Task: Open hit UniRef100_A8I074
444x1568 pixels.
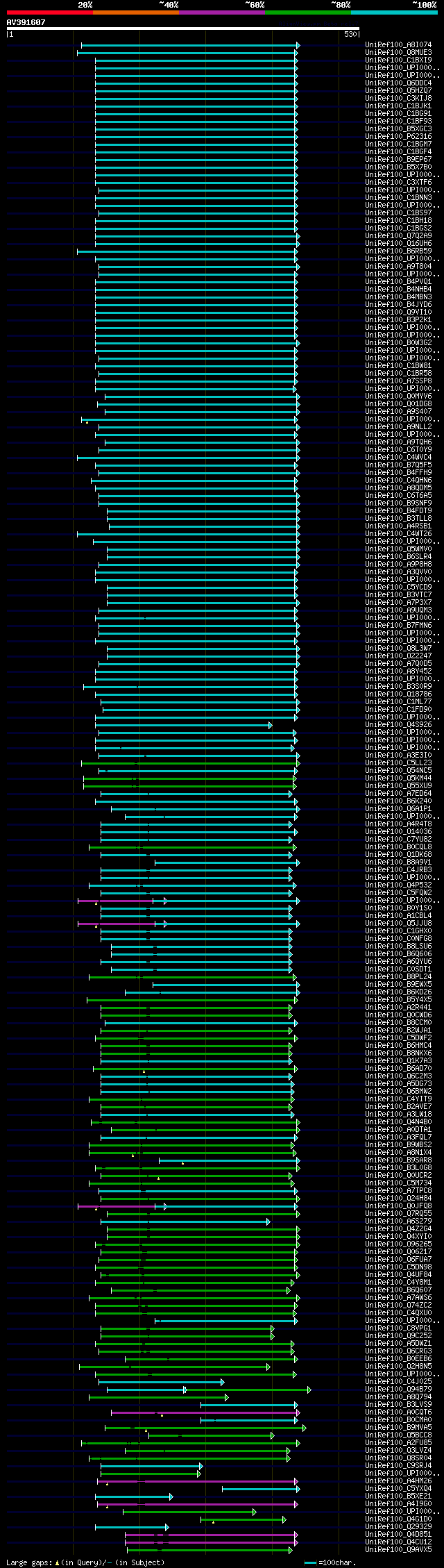Action: coord(398,44)
